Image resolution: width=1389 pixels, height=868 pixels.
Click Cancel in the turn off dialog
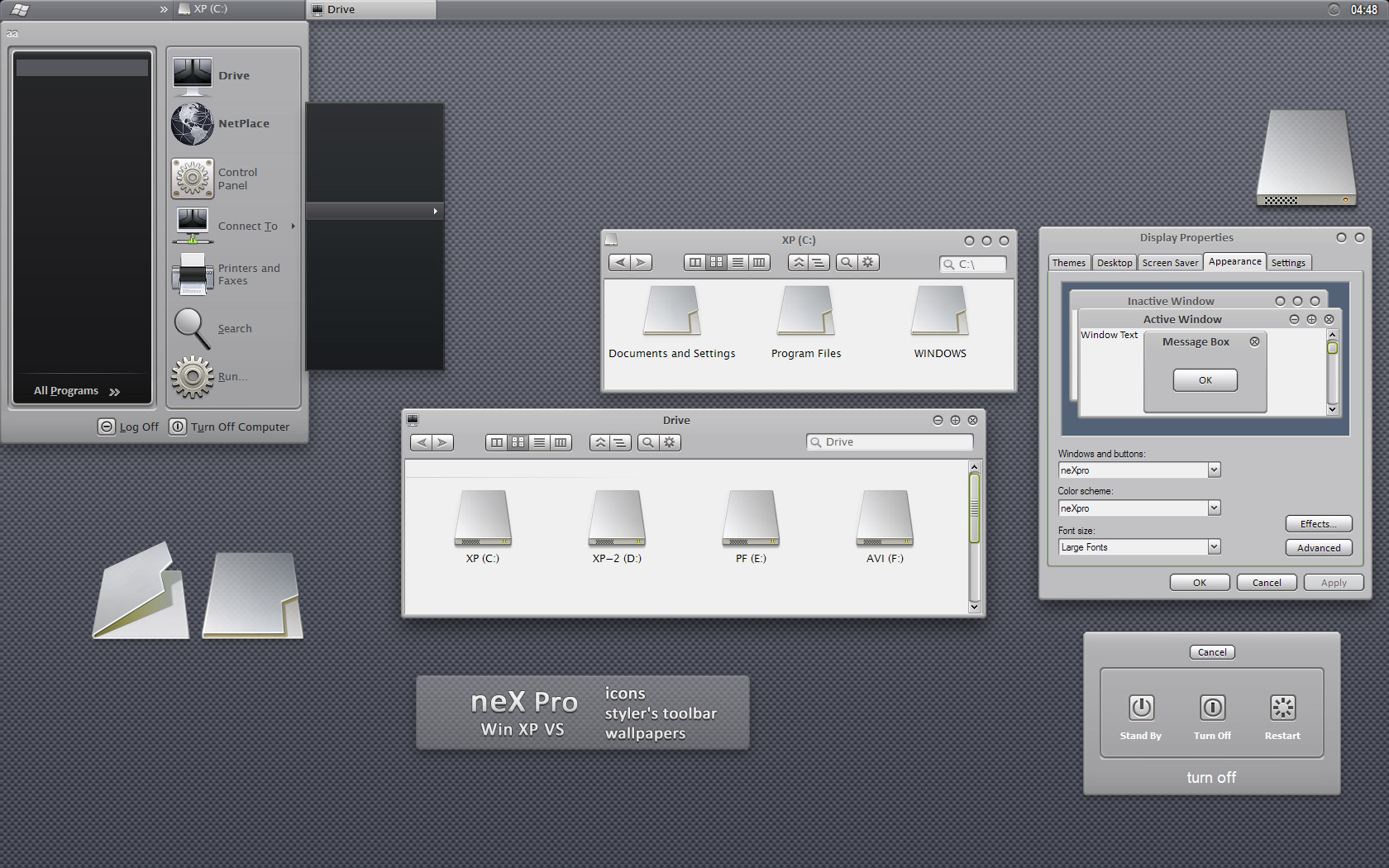pos(1212,652)
